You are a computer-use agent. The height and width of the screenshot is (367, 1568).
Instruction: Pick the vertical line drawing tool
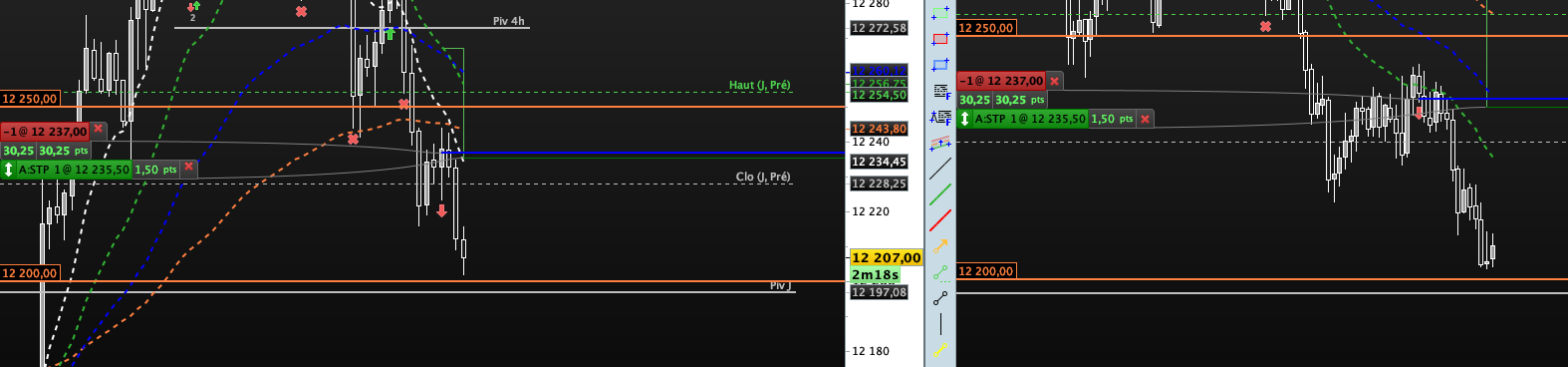939,324
